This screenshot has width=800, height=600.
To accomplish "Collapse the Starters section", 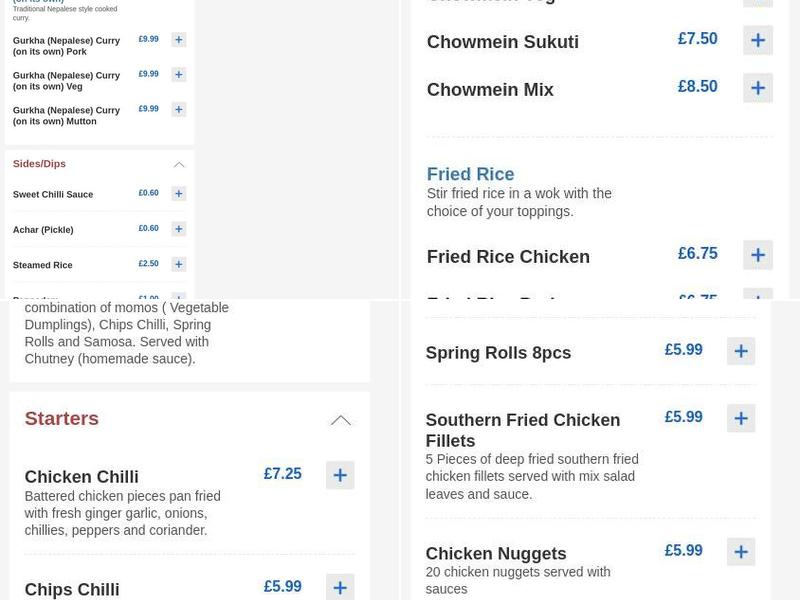I will 341,419.
